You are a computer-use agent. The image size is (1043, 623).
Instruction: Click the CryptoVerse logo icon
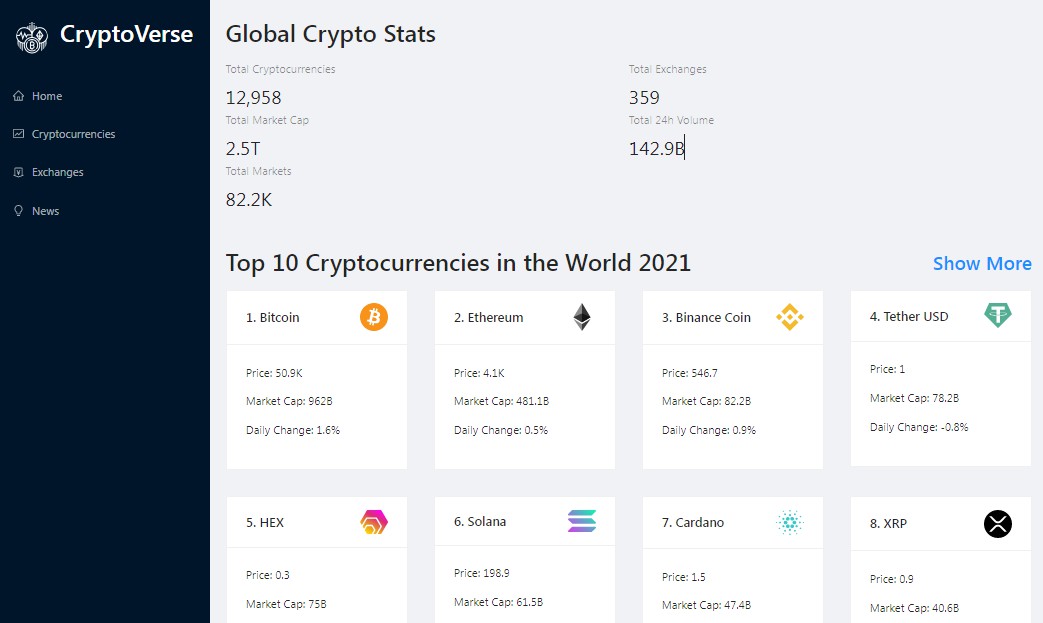[x=32, y=38]
